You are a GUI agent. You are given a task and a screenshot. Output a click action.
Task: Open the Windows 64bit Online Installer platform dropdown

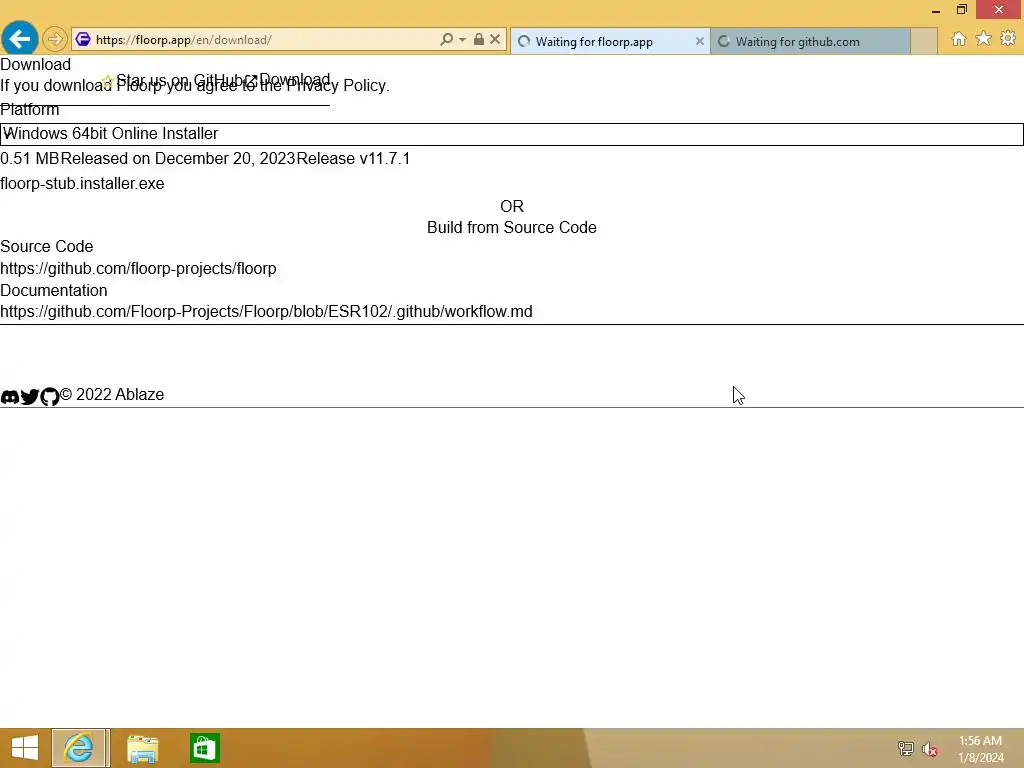tap(512, 134)
